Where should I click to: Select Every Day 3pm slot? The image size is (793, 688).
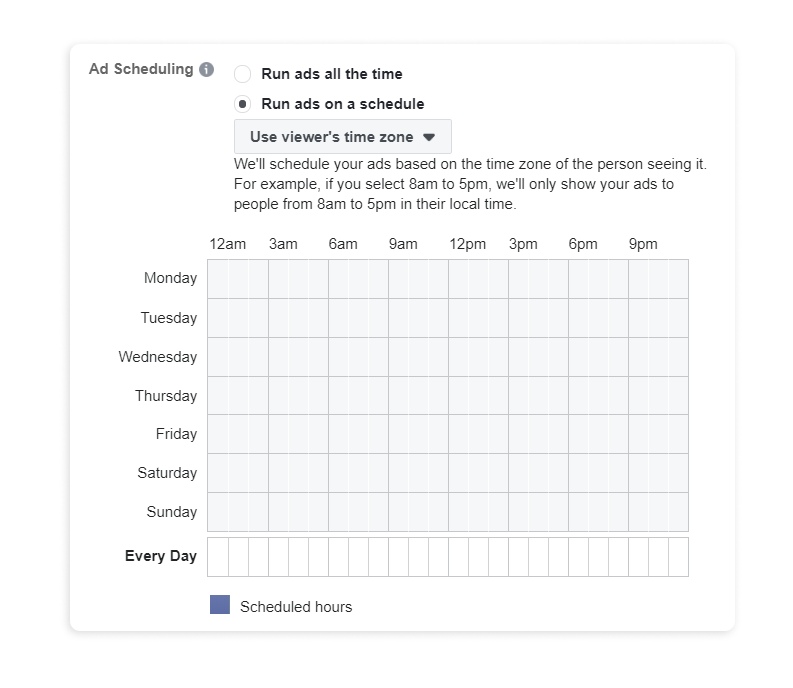click(518, 557)
